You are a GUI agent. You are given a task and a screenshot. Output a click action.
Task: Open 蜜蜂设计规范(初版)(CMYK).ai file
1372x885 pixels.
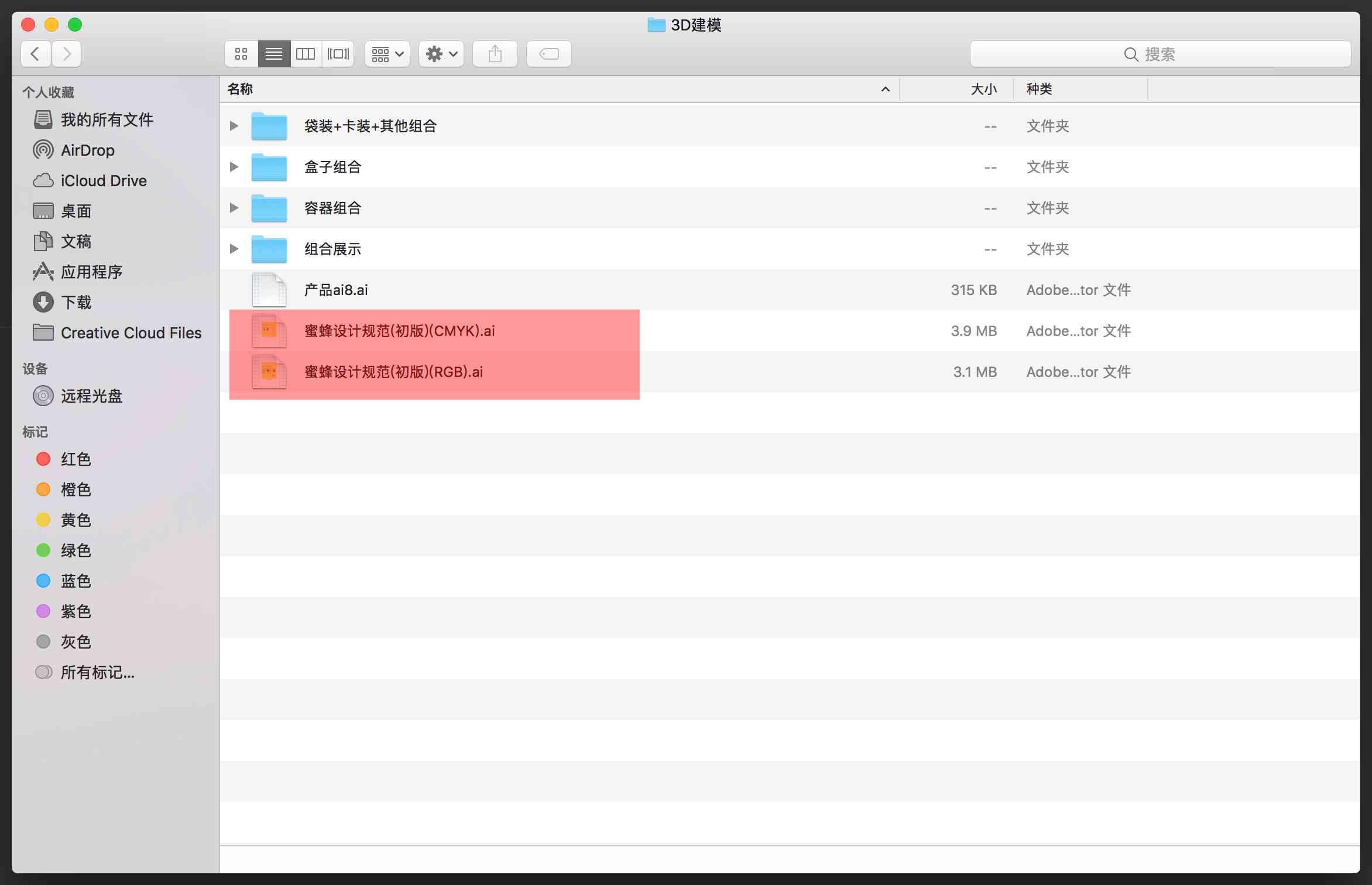point(399,330)
